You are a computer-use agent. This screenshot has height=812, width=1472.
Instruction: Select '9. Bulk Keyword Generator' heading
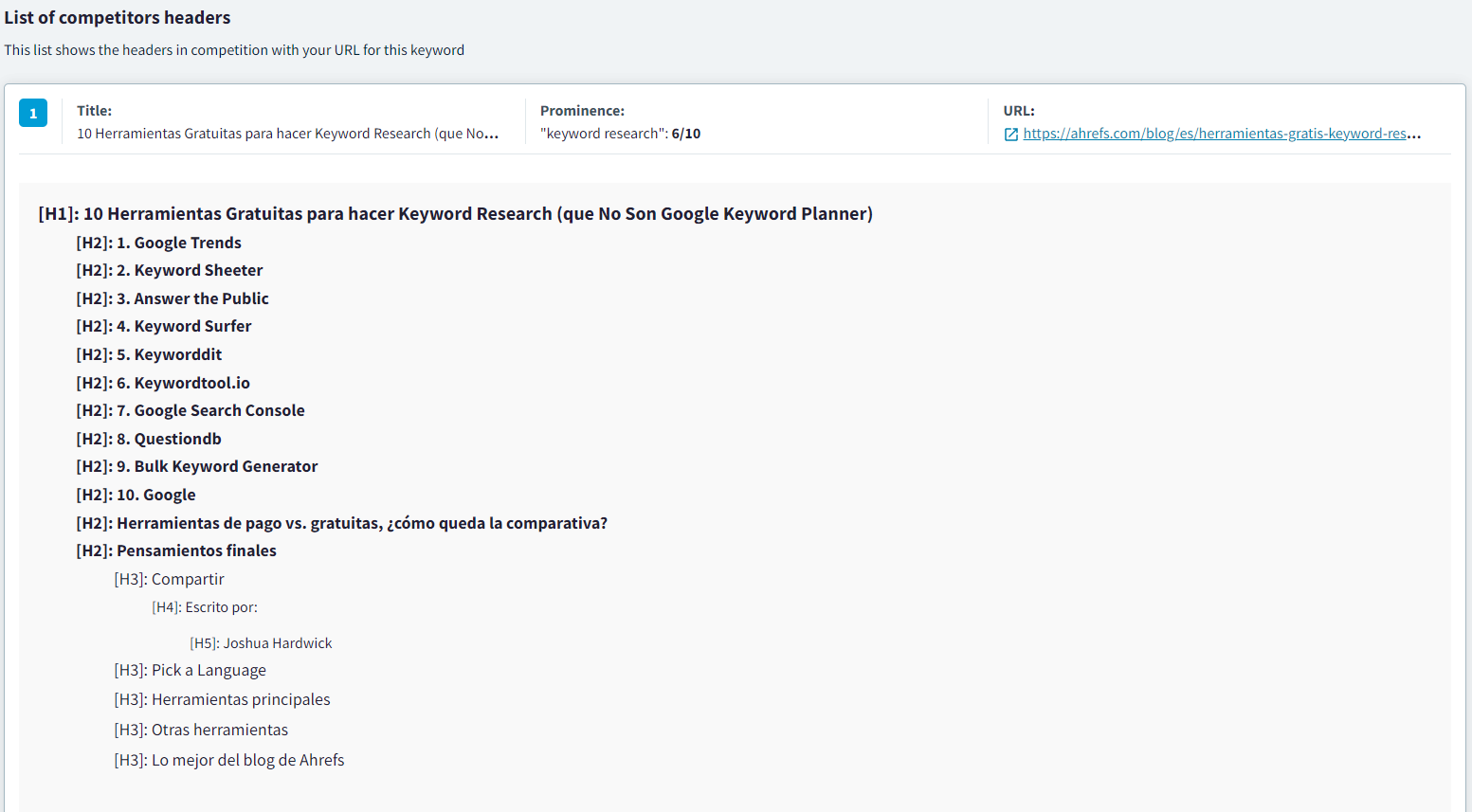[x=196, y=466]
